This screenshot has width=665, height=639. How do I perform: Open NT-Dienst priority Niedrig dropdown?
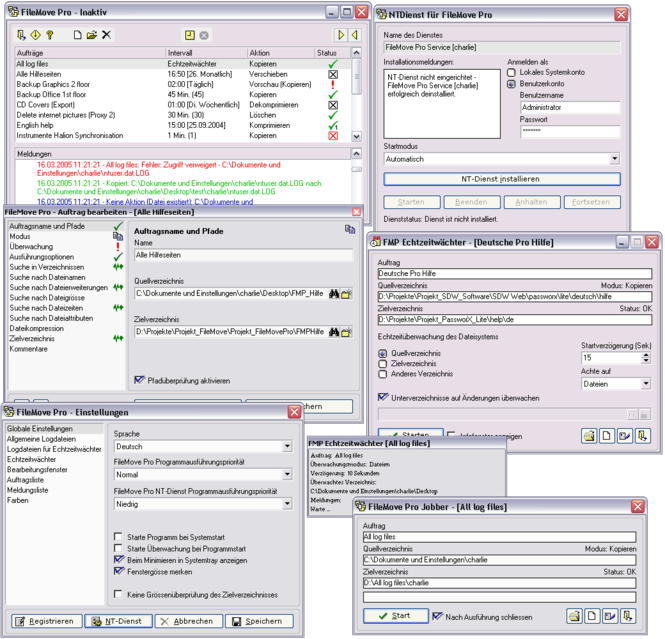287,504
